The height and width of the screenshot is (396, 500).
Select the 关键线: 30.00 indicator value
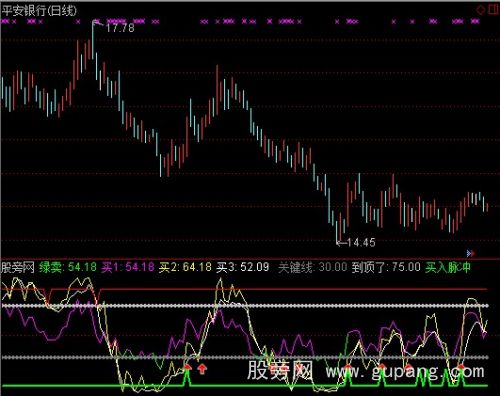click(x=313, y=267)
